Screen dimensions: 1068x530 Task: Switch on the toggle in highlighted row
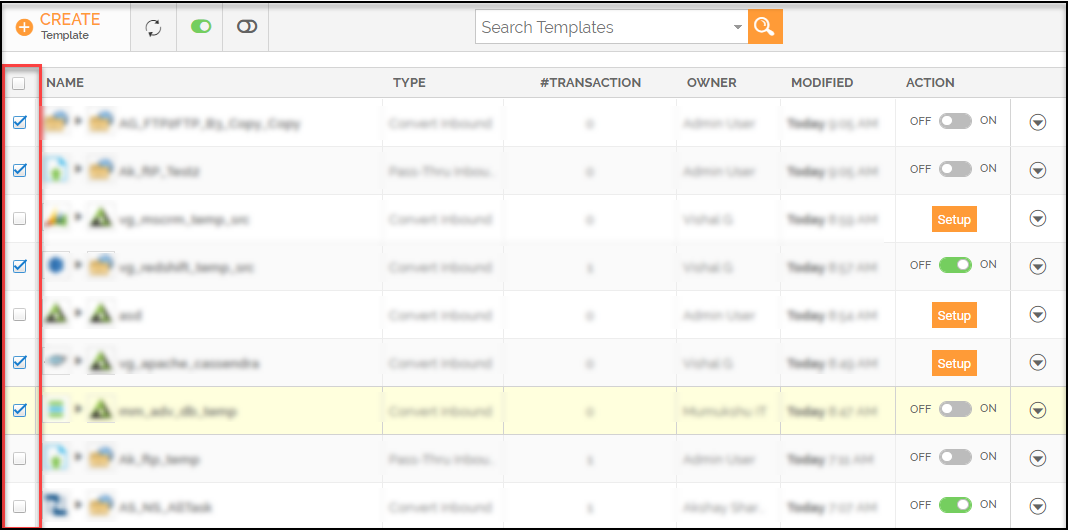tap(955, 409)
